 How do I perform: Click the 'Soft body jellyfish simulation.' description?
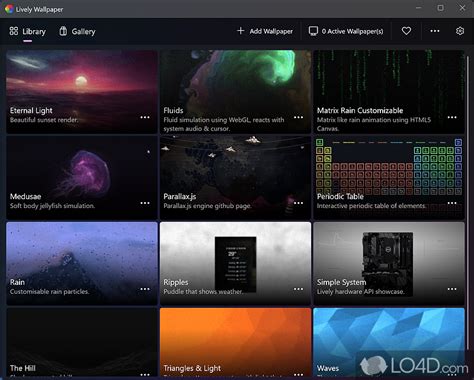click(x=52, y=206)
